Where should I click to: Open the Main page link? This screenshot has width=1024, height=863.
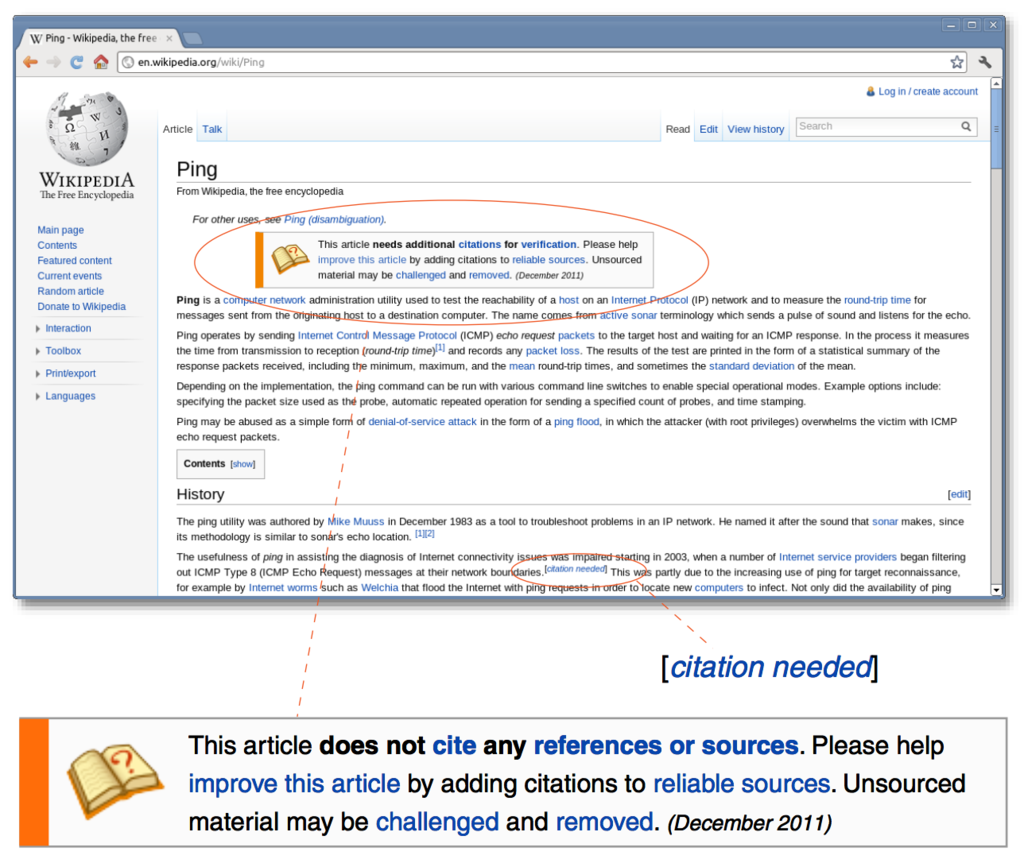60,230
